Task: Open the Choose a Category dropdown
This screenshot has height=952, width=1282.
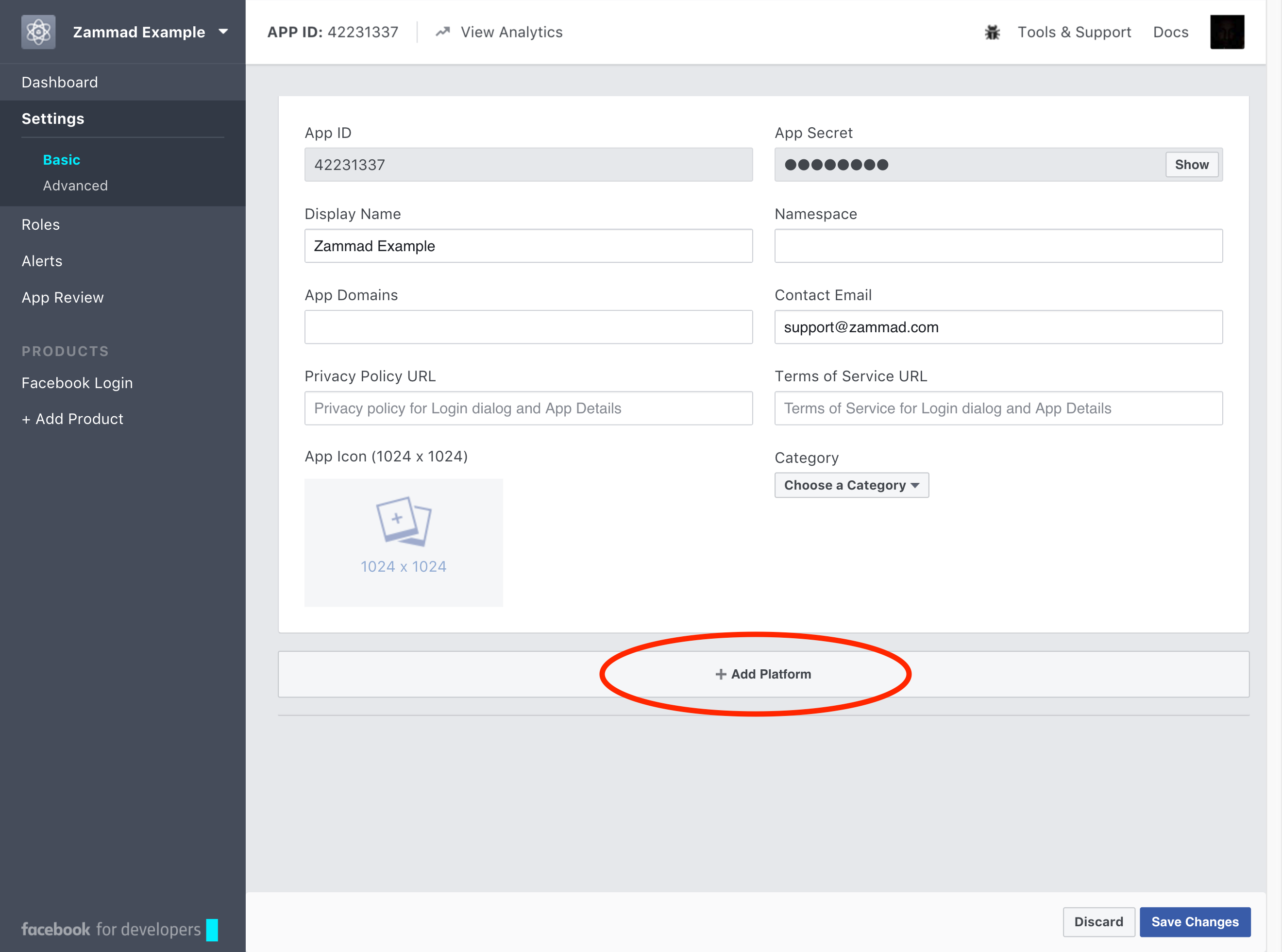Action: [851, 485]
